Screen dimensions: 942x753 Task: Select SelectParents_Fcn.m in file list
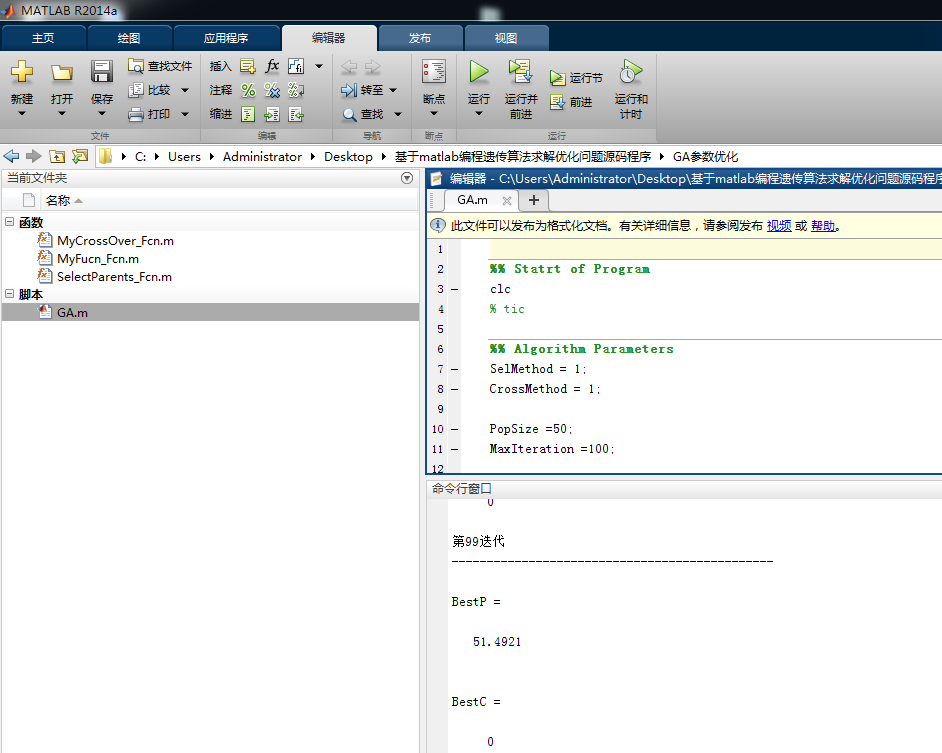pyautogui.click(x=114, y=277)
